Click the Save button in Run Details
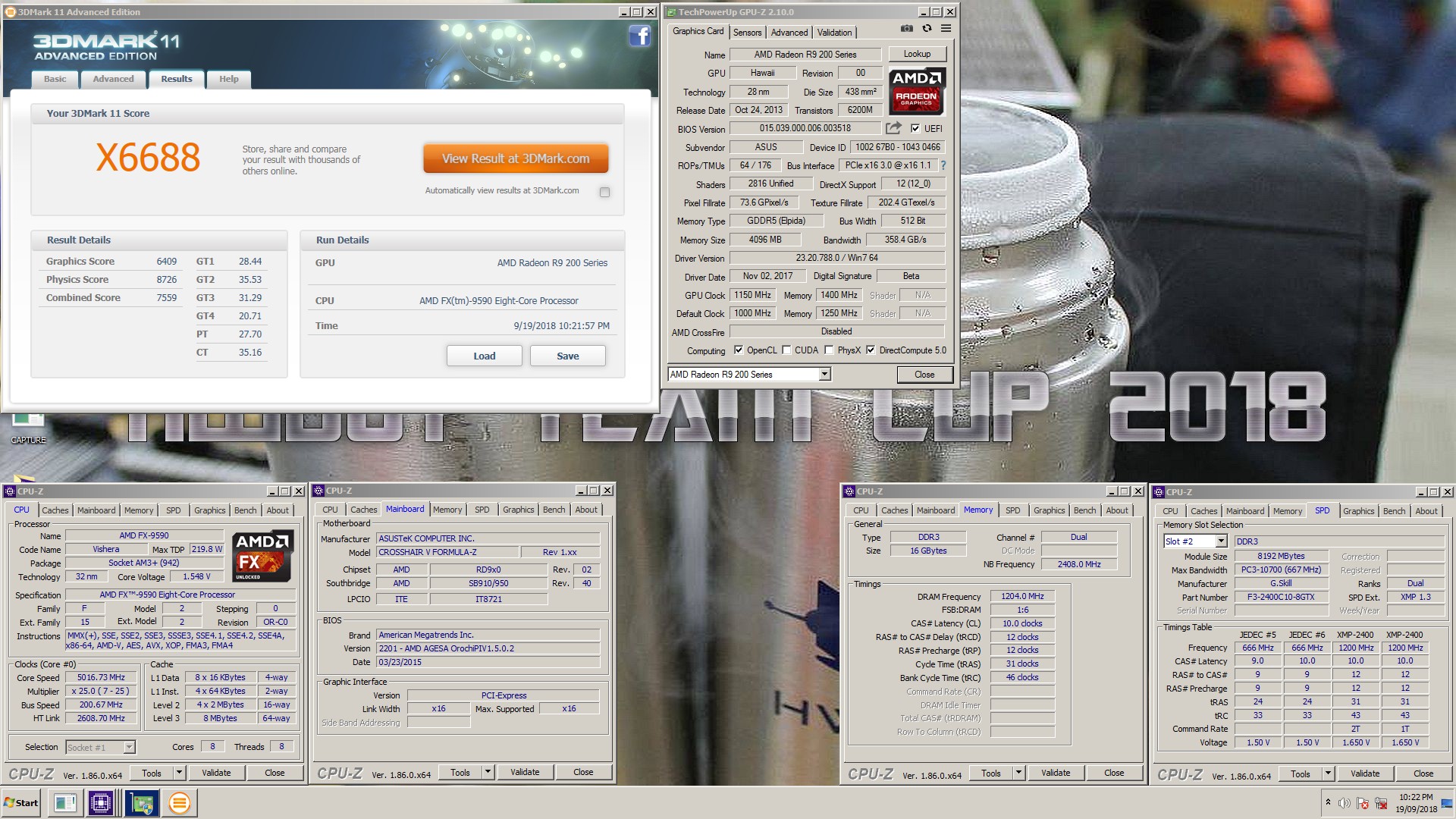The image size is (1456, 819). (568, 356)
